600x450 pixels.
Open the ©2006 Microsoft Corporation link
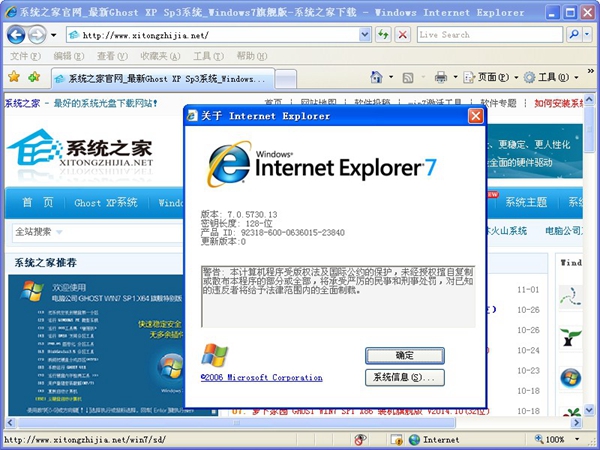tap(261, 378)
